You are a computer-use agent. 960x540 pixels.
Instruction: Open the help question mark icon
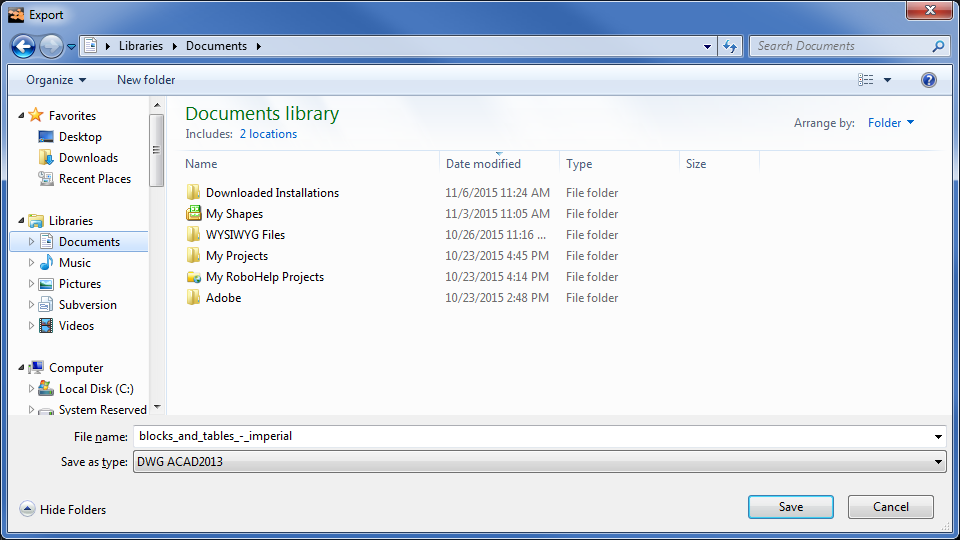click(928, 80)
